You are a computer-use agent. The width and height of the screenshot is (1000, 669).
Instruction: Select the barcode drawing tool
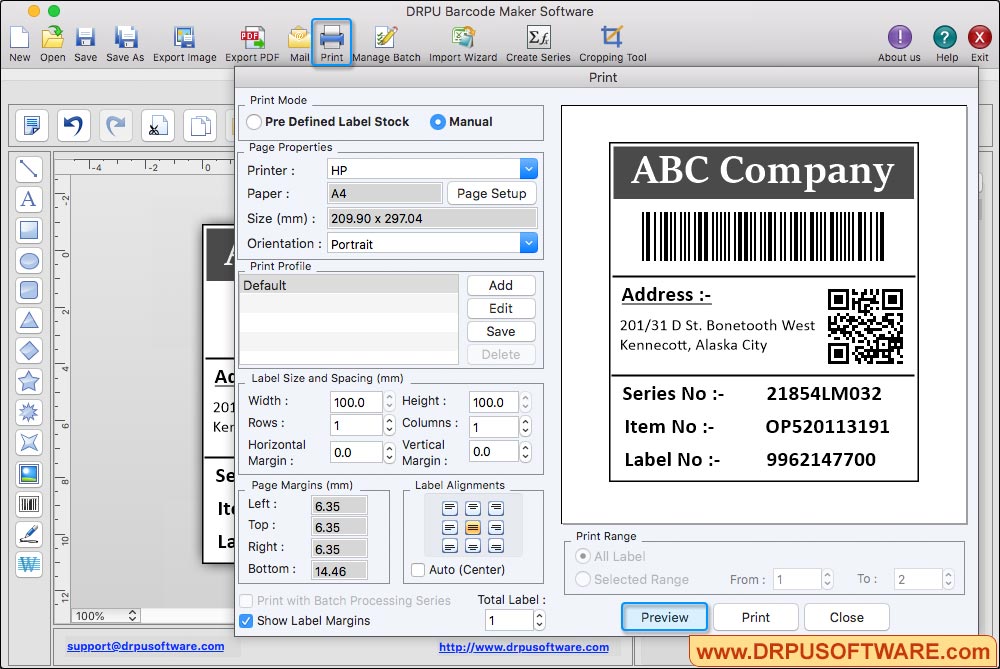pyautogui.click(x=29, y=503)
